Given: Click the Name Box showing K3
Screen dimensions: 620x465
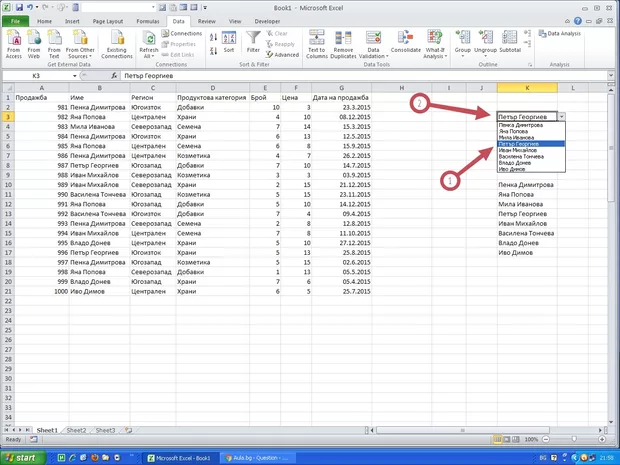Looking at the screenshot, I should click(36, 76).
